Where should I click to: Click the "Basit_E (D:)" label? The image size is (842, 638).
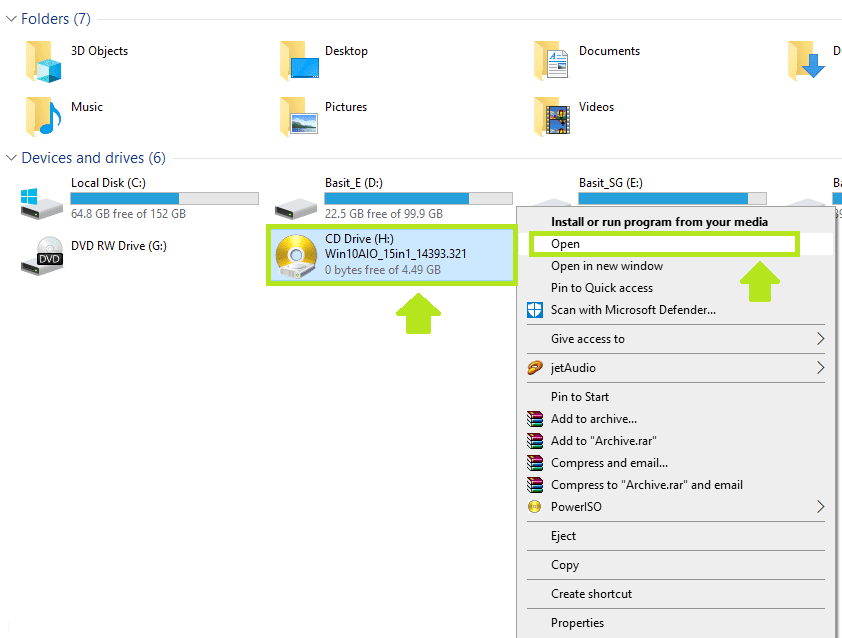tap(354, 183)
